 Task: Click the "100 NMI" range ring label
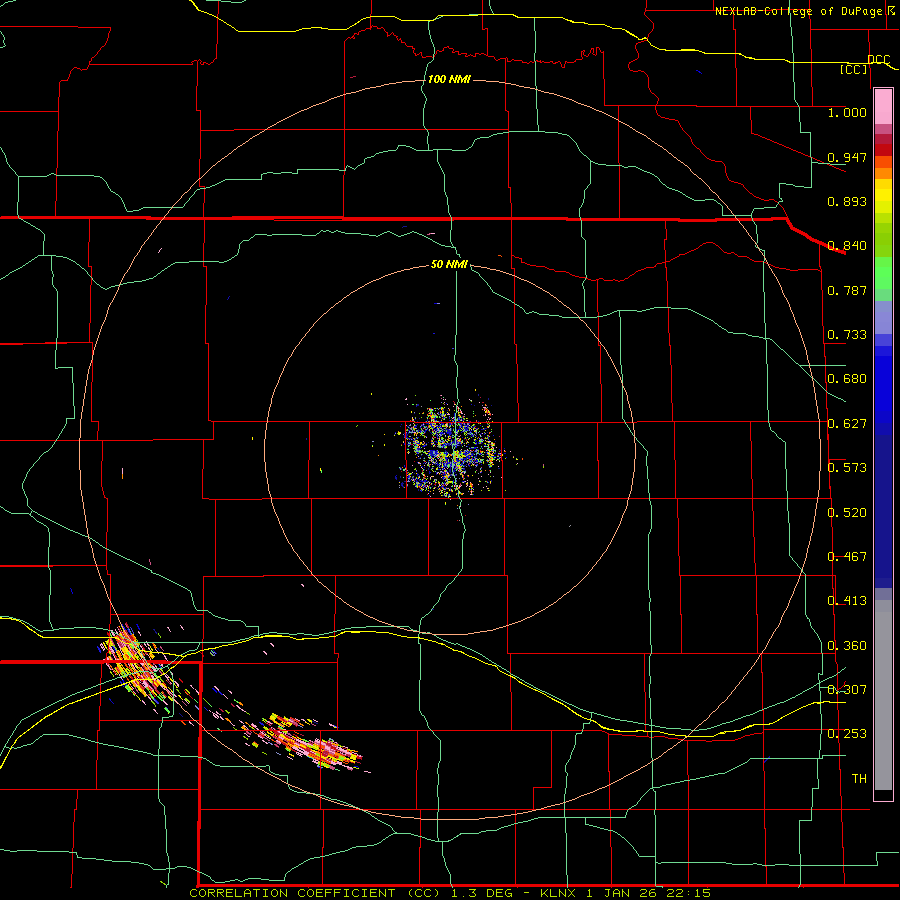click(449, 79)
